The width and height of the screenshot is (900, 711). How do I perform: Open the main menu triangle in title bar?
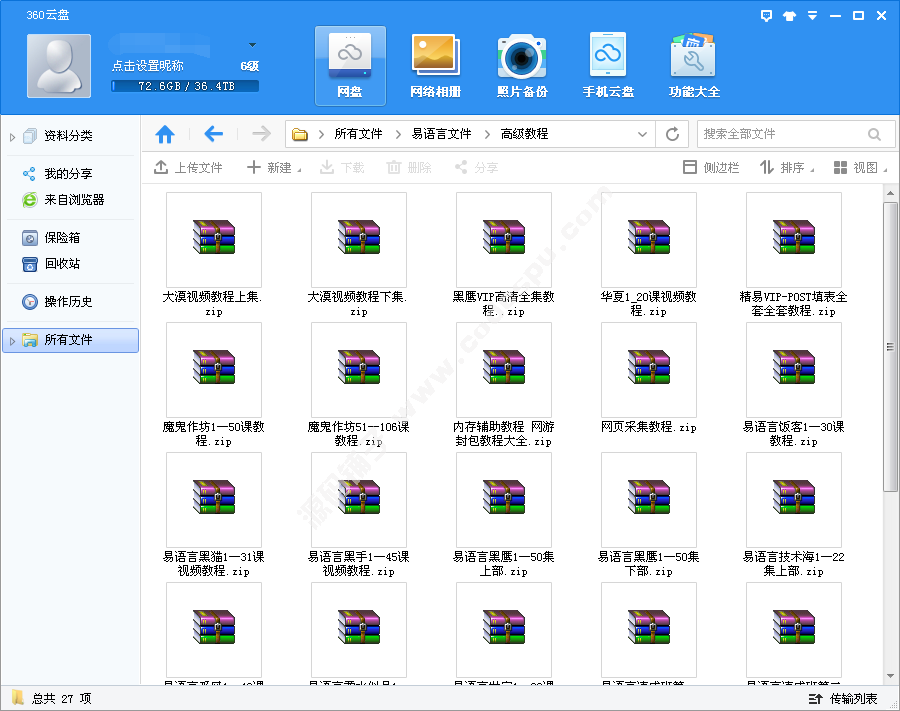tap(812, 15)
